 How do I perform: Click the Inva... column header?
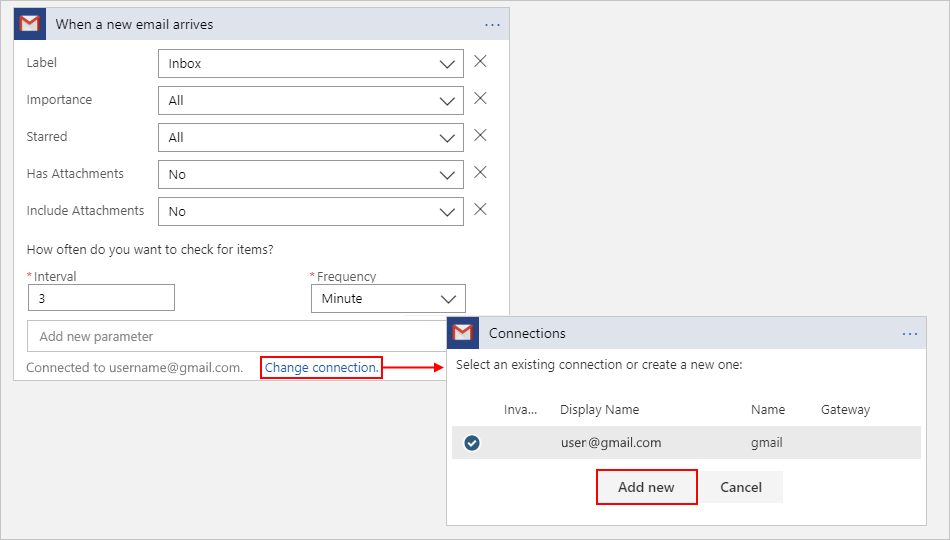pos(520,410)
